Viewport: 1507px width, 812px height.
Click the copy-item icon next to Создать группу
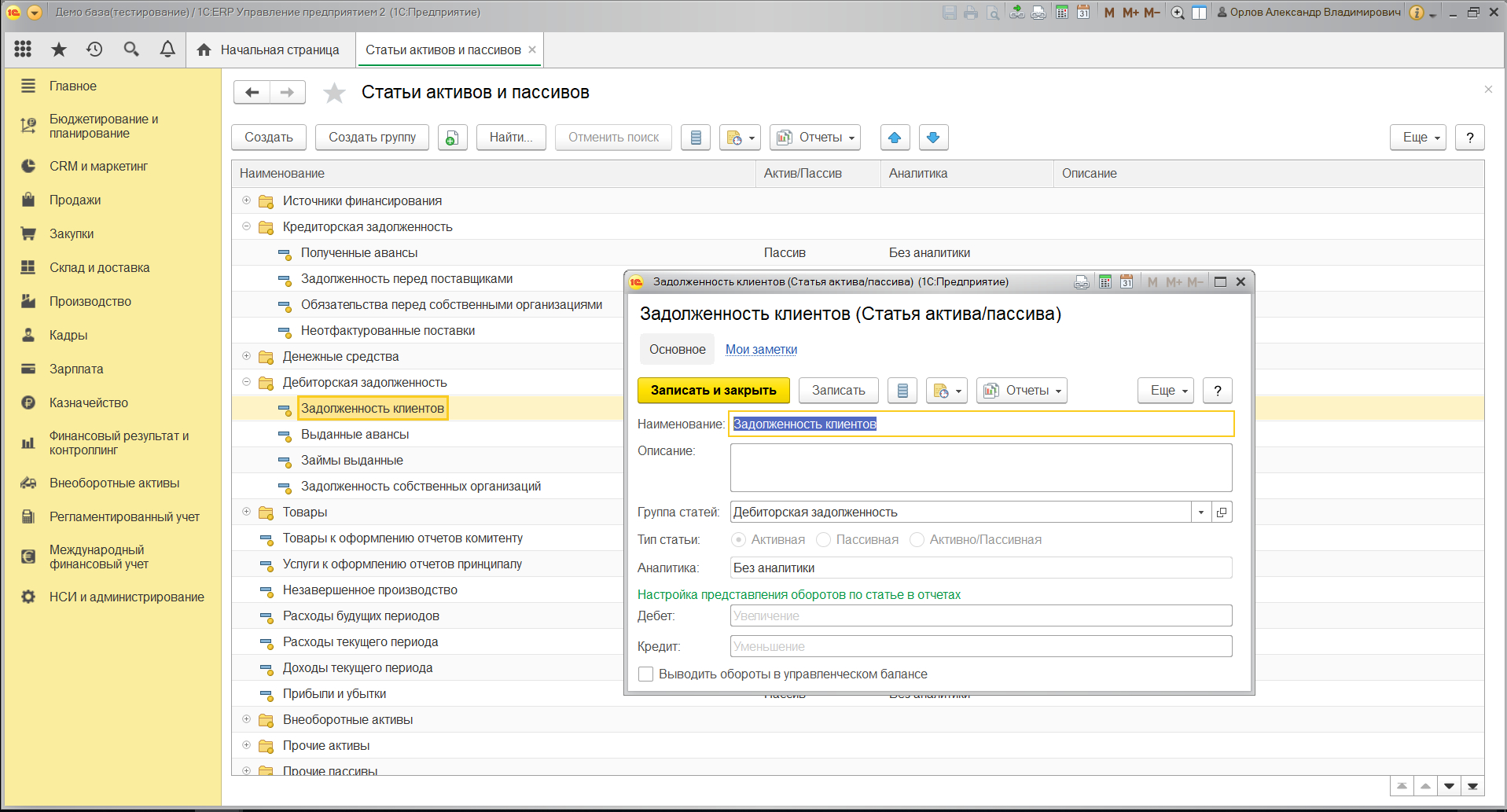452,138
